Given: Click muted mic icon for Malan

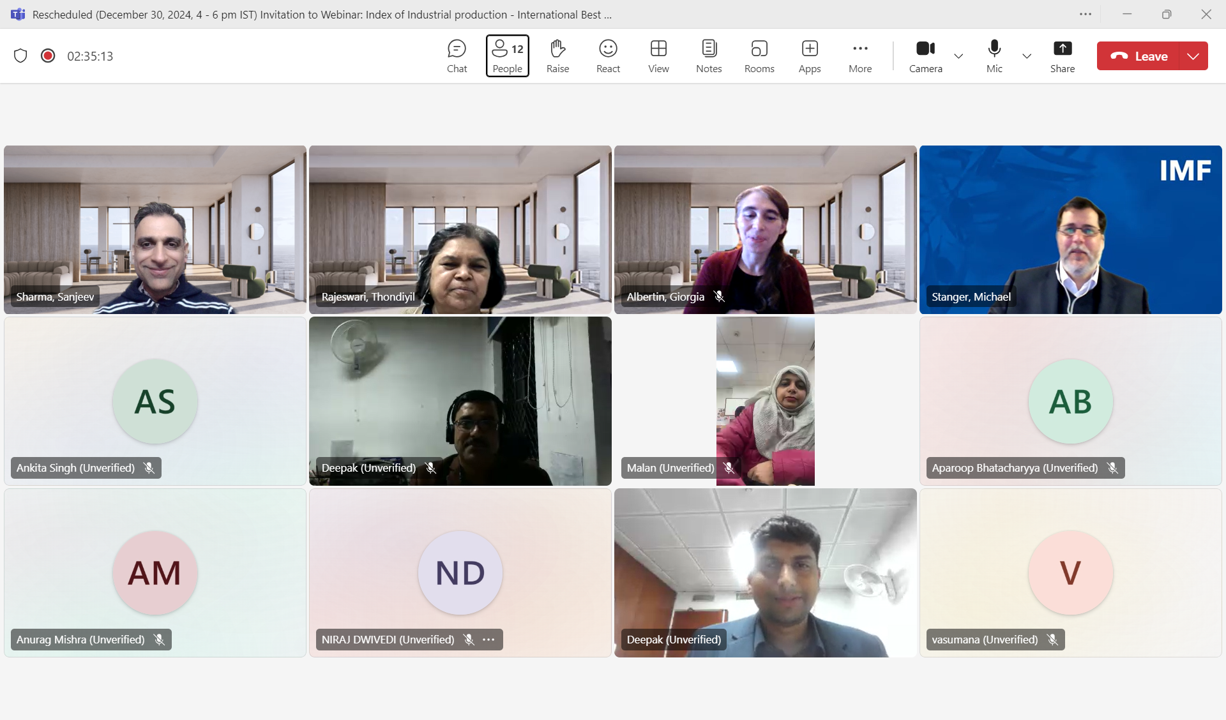Looking at the screenshot, I should coord(729,468).
